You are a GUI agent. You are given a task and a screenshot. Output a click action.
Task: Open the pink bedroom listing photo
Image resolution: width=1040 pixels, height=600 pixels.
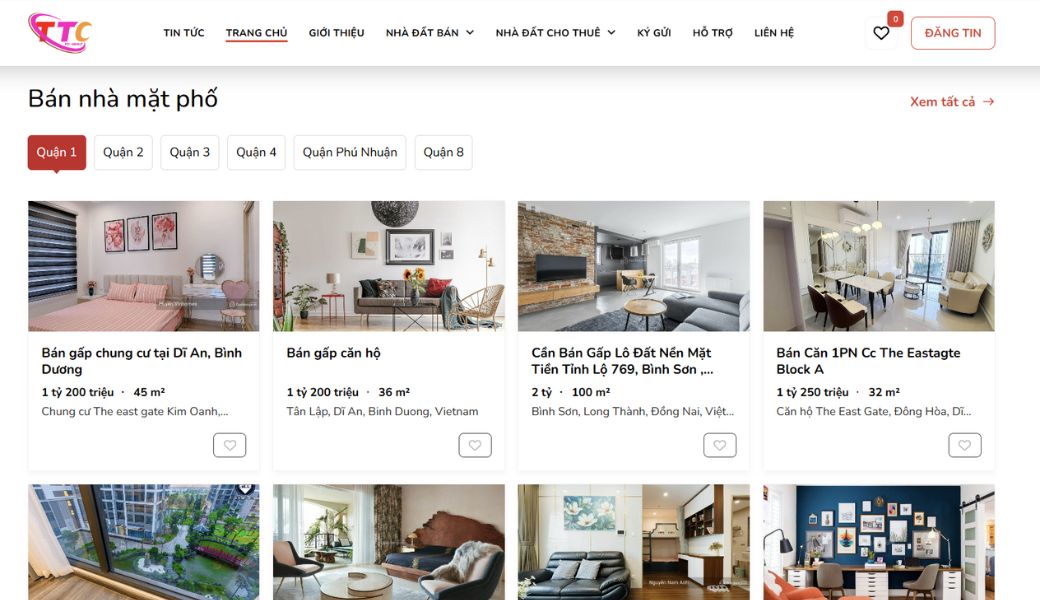click(143, 266)
